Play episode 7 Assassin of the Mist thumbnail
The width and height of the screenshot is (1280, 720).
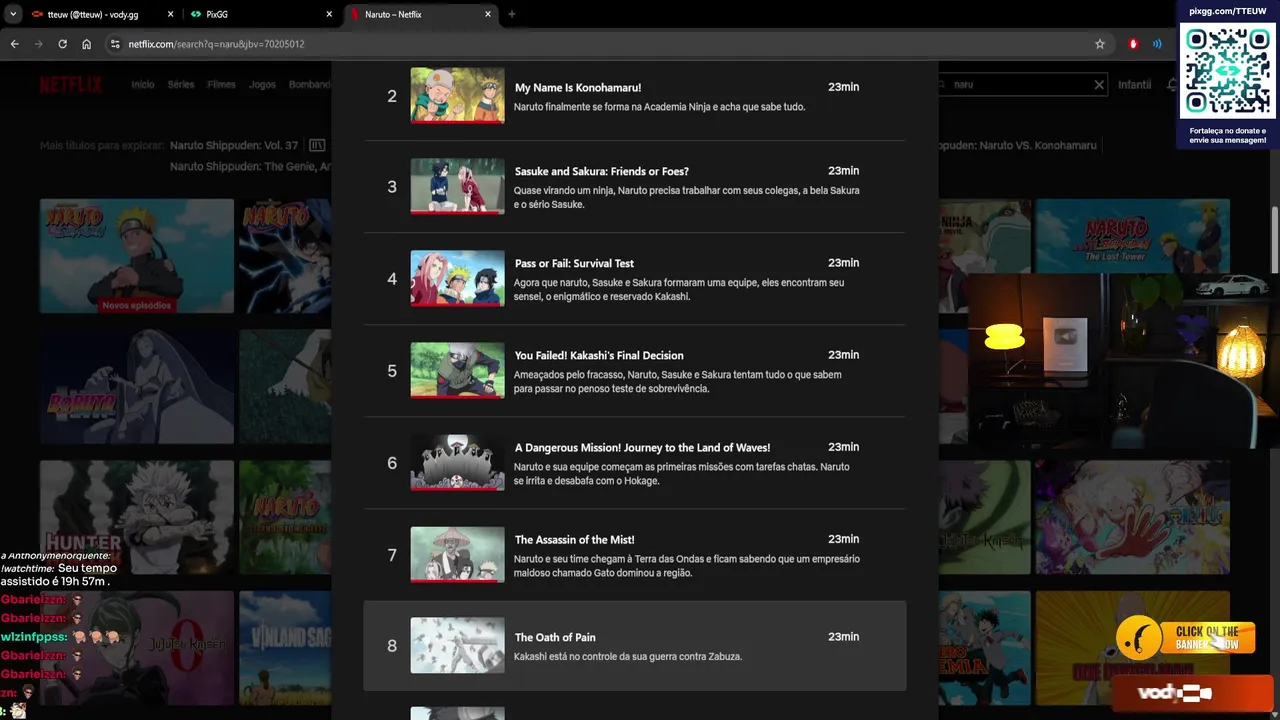pos(457,555)
